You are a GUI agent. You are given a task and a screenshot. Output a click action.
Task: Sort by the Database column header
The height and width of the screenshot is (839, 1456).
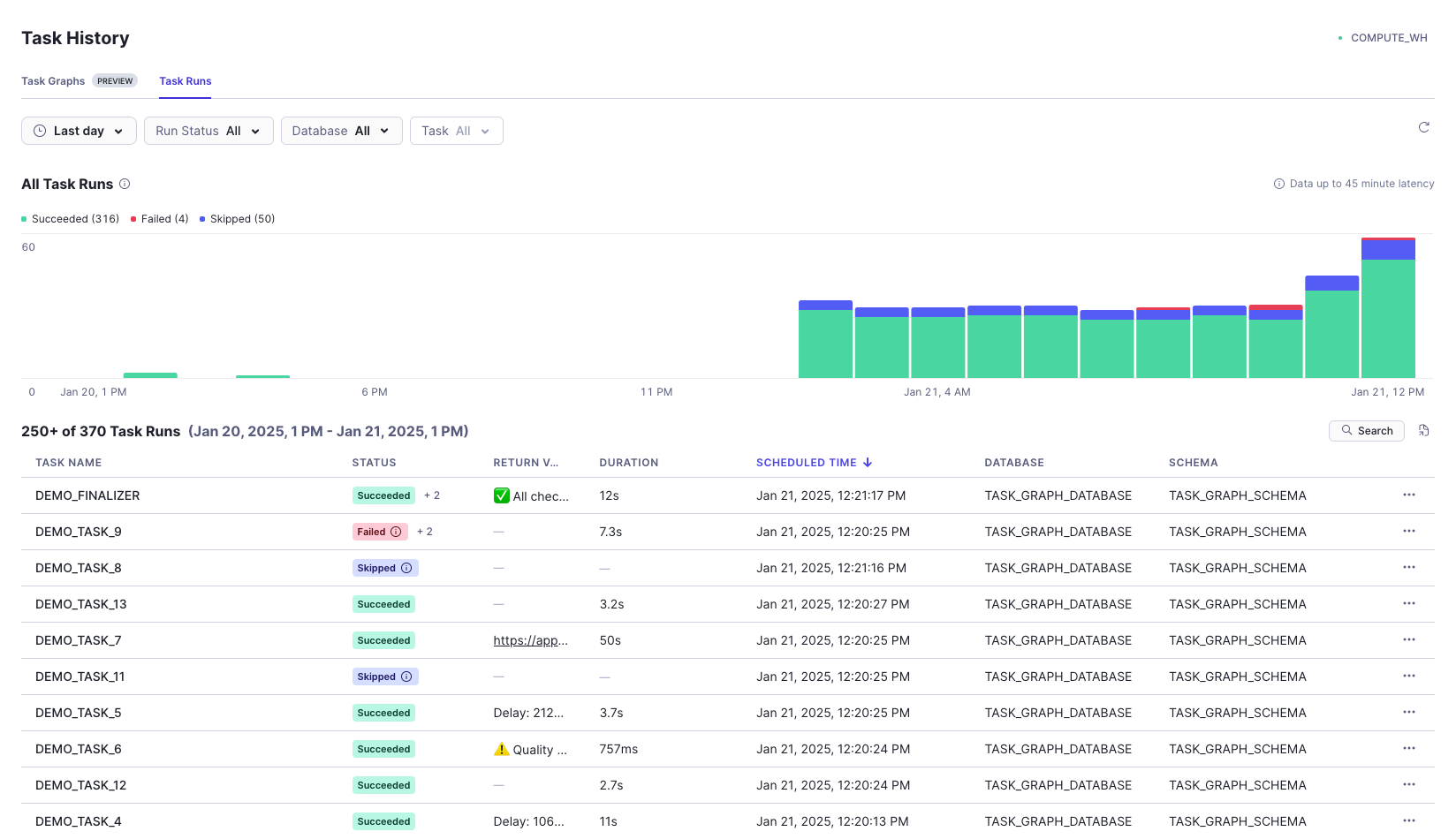pyautogui.click(x=1014, y=463)
